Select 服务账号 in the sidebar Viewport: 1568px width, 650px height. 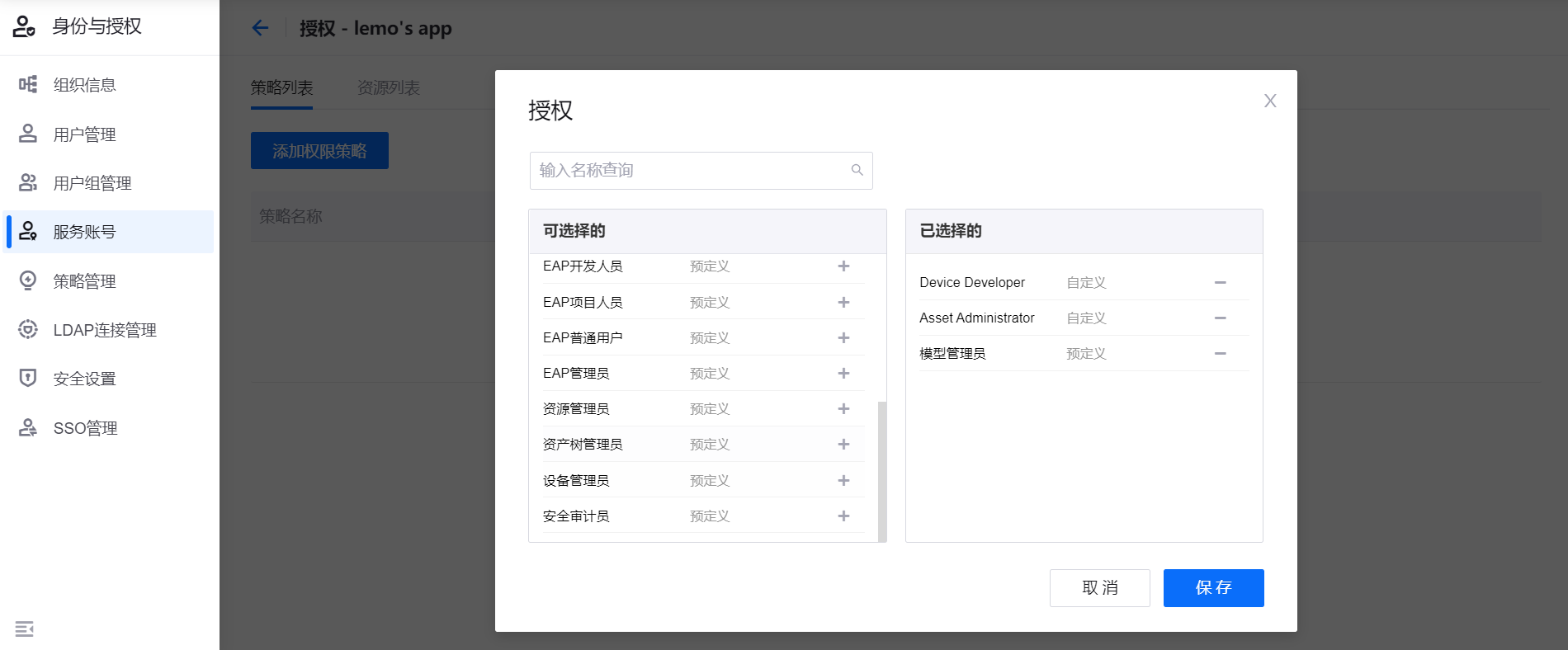[110, 232]
